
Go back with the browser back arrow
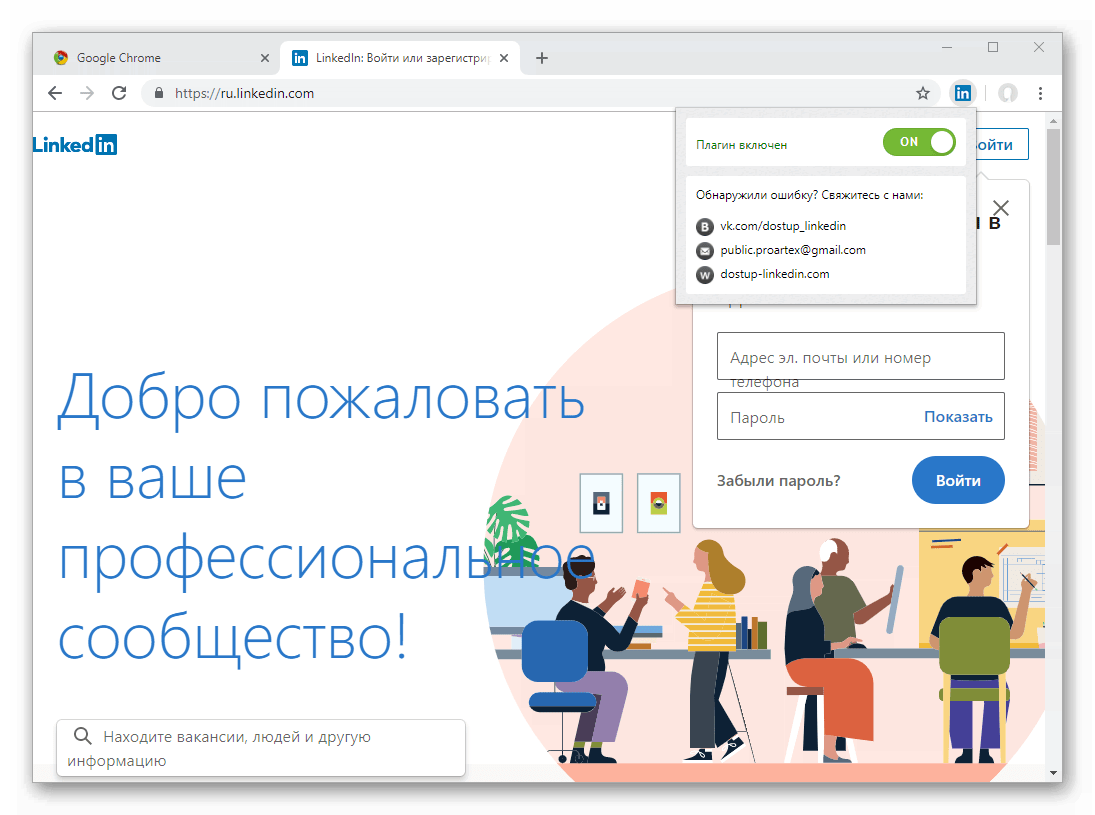[x=54, y=93]
